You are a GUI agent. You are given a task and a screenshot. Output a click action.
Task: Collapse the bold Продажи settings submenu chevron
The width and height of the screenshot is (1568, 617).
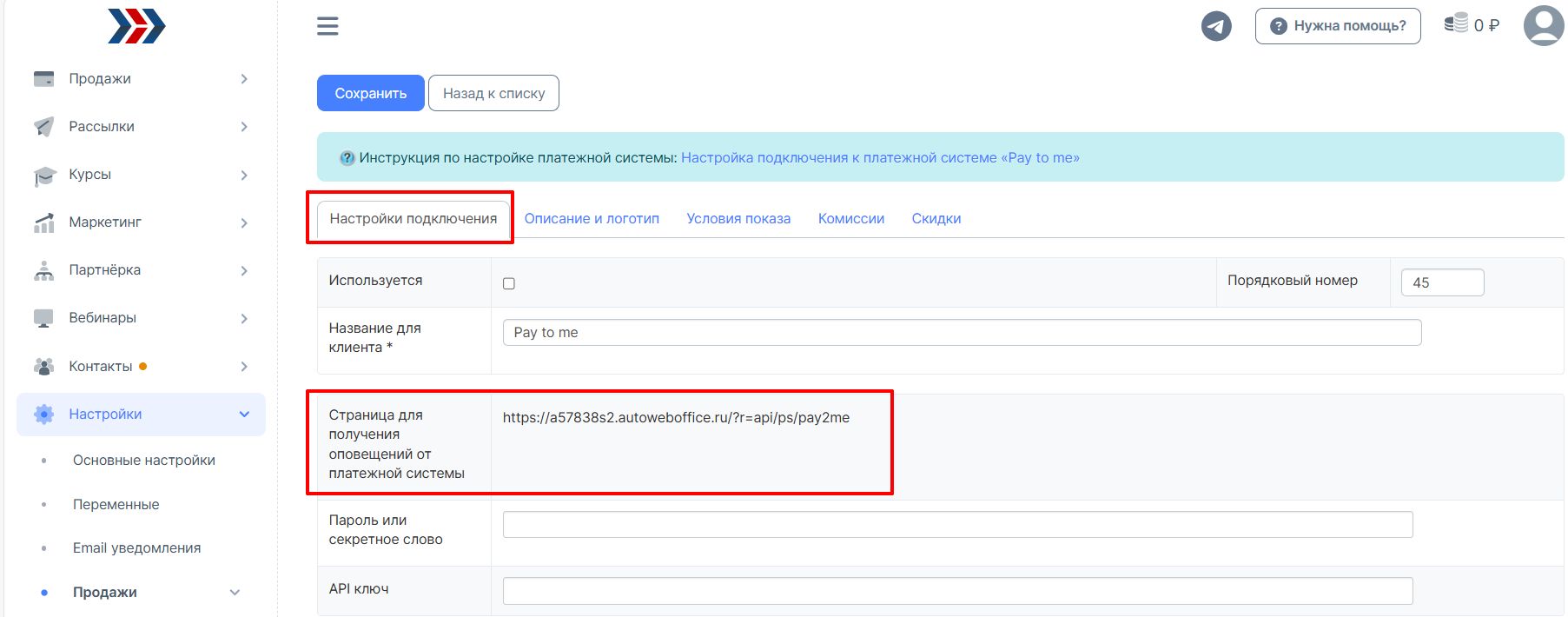pyautogui.click(x=235, y=593)
